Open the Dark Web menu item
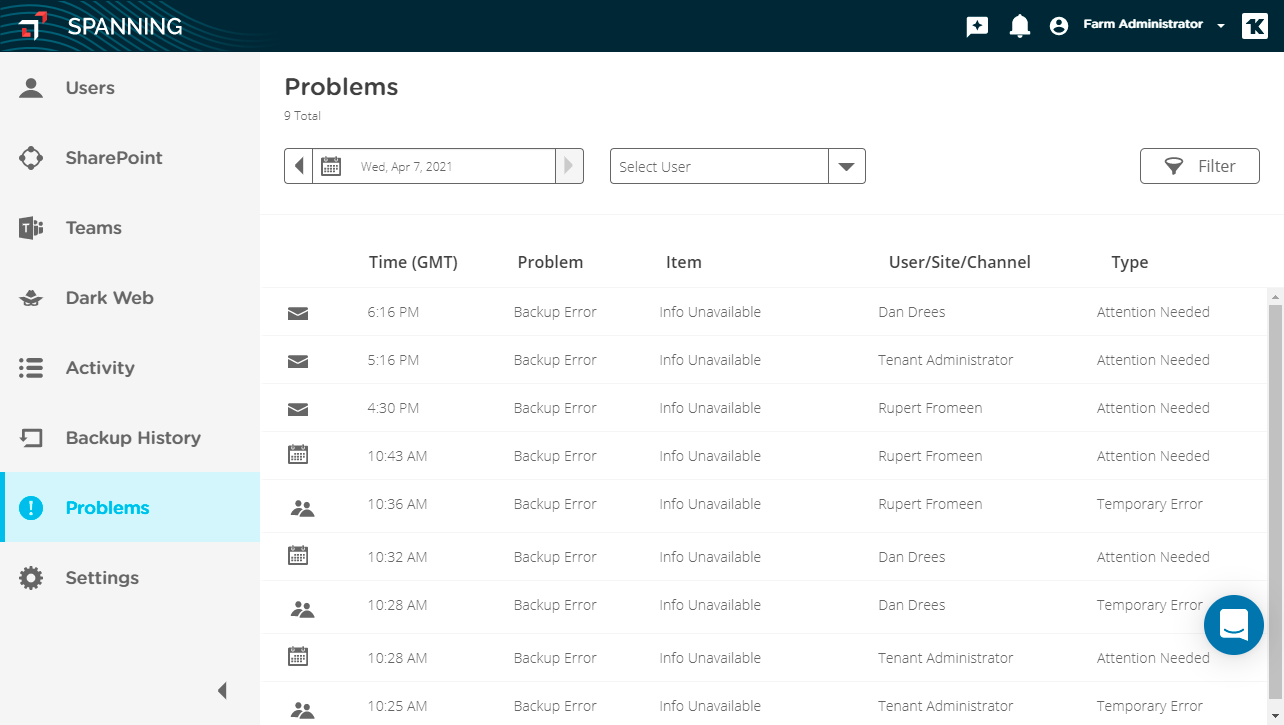1284x725 pixels. 130,298
